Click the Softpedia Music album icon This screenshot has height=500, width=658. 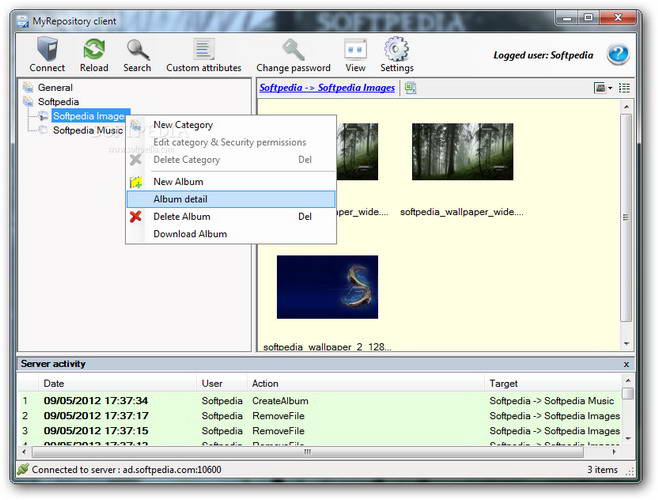click(x=43, y=130)
